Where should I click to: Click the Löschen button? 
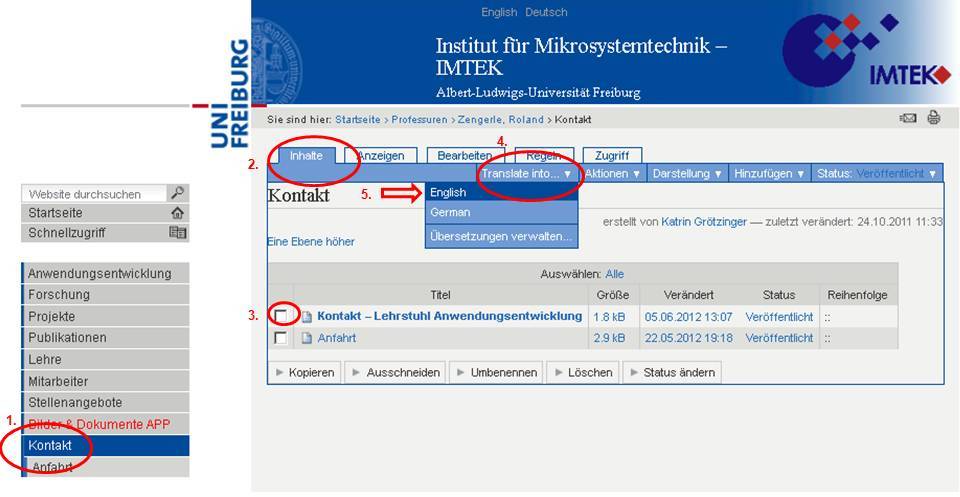(x=583, y=372)
